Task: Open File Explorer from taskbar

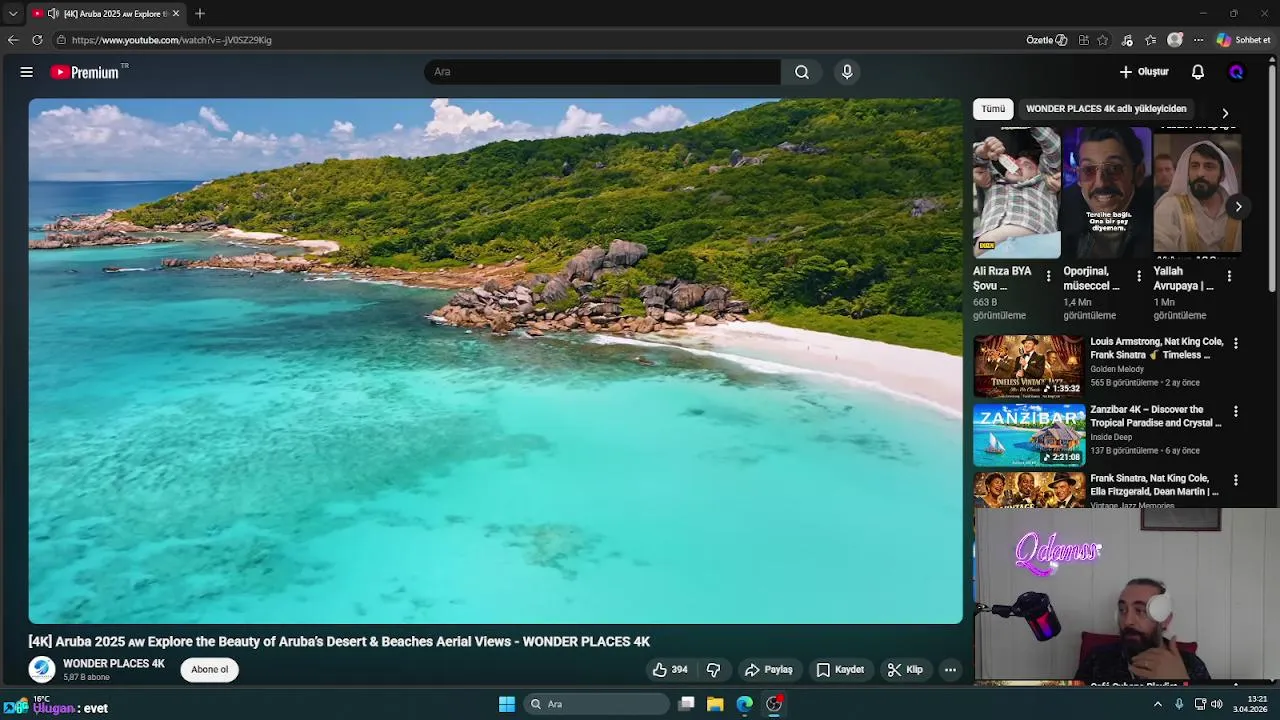Action: (x=715, y=704)
